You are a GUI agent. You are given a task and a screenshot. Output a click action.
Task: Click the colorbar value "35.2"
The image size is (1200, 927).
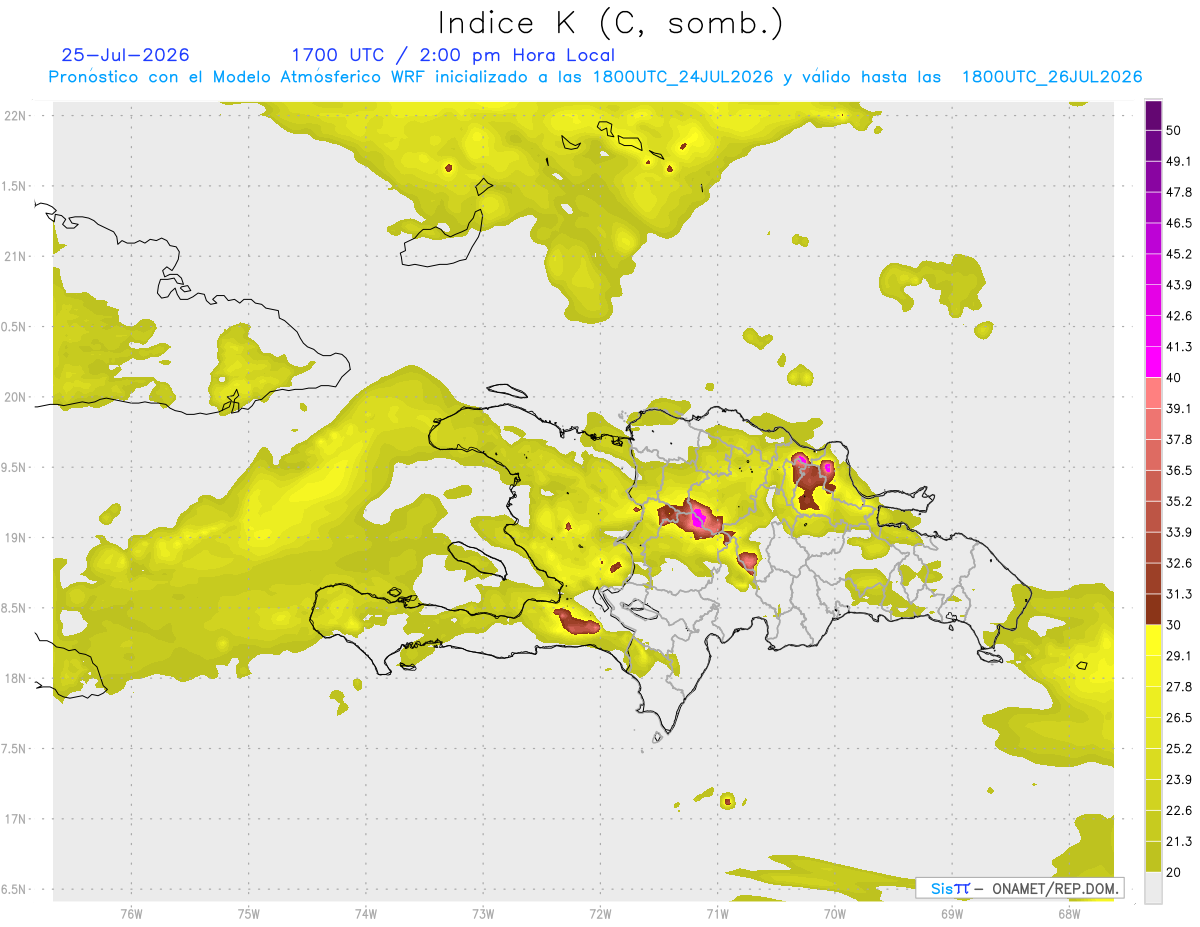click(x=1179, y=501)
